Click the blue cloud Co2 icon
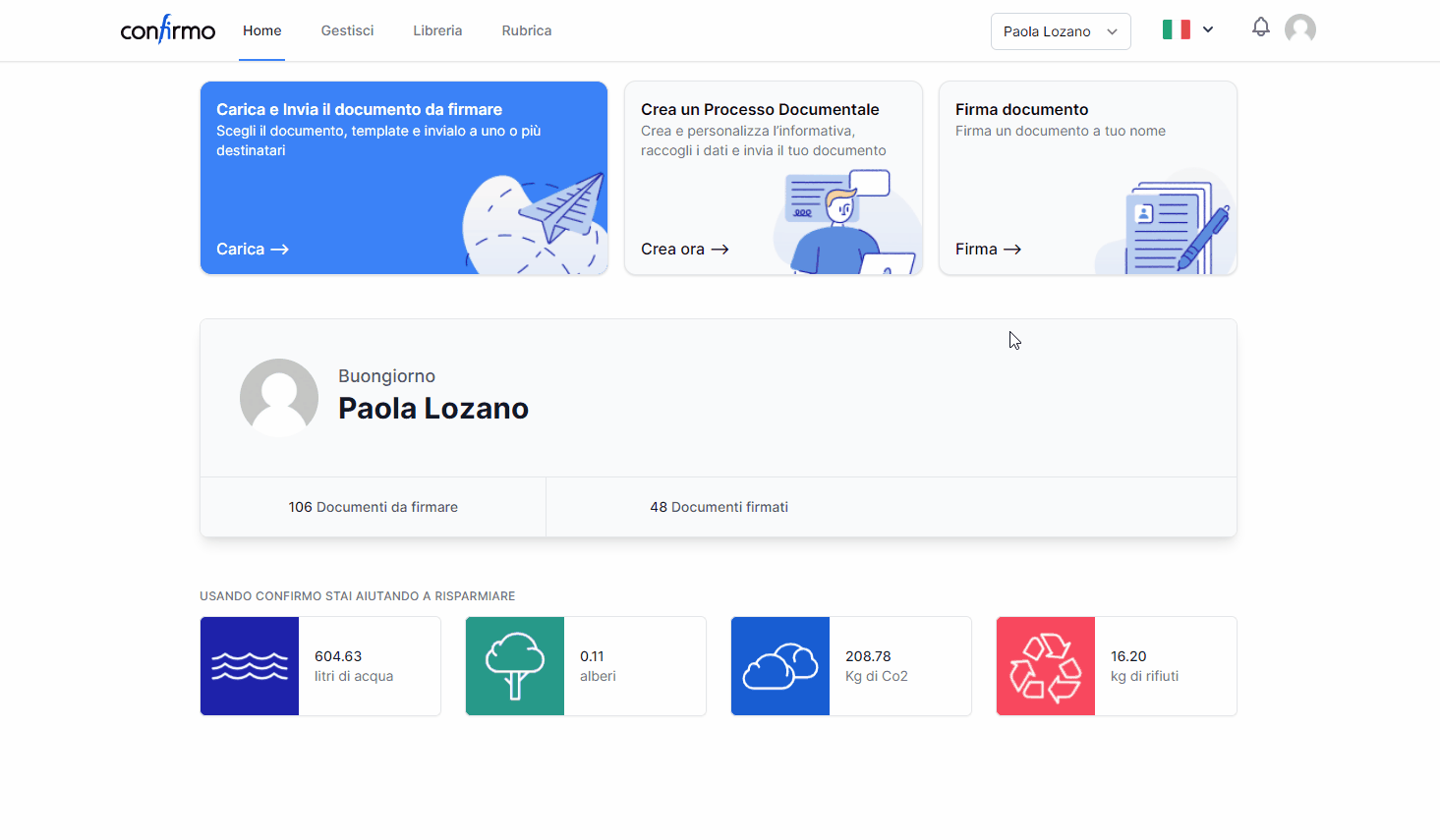Image resolution: width=1440 pixels, height=840 pixels. click(x=780, y=666)
